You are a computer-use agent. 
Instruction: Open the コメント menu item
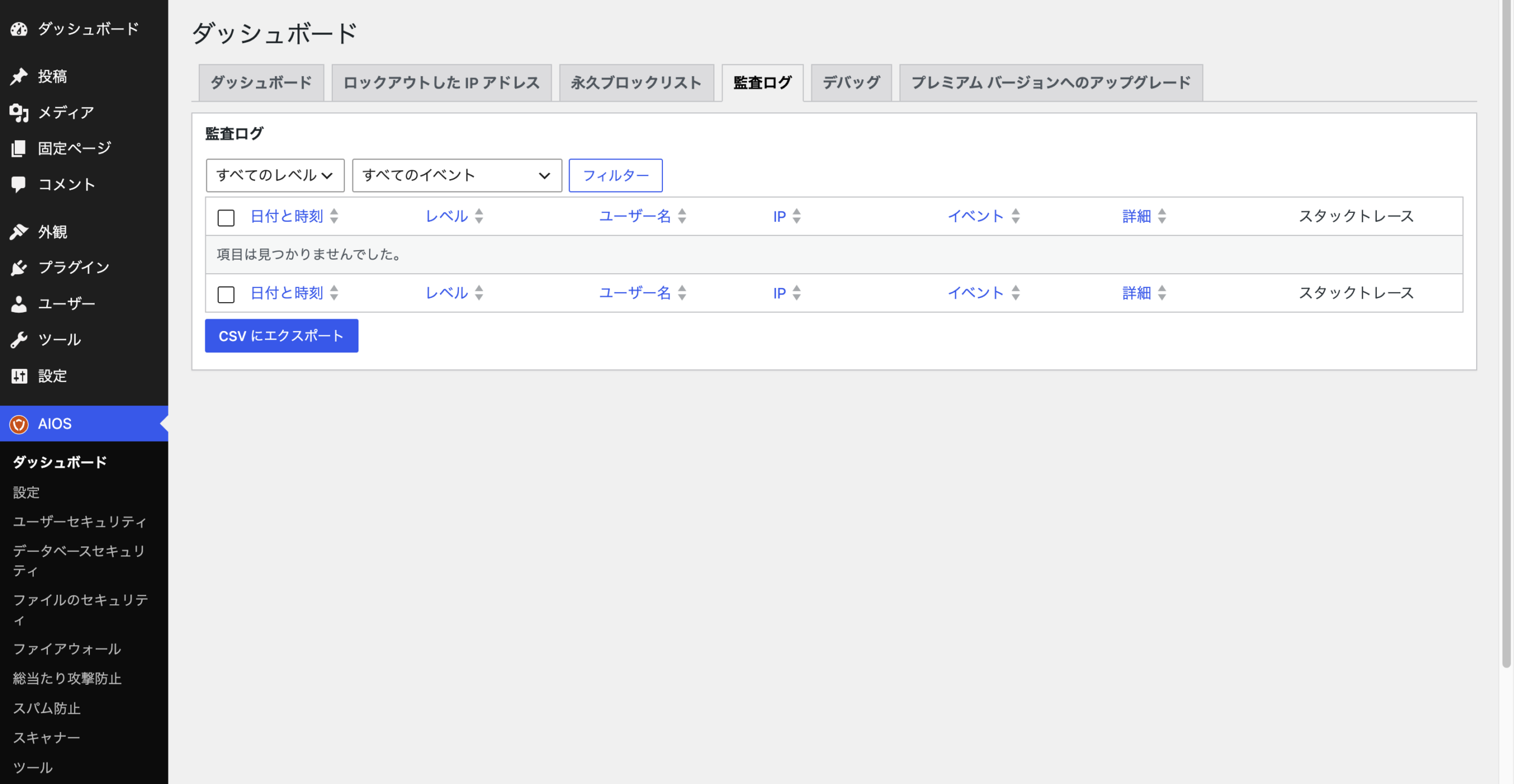click(x=84, y=184)
